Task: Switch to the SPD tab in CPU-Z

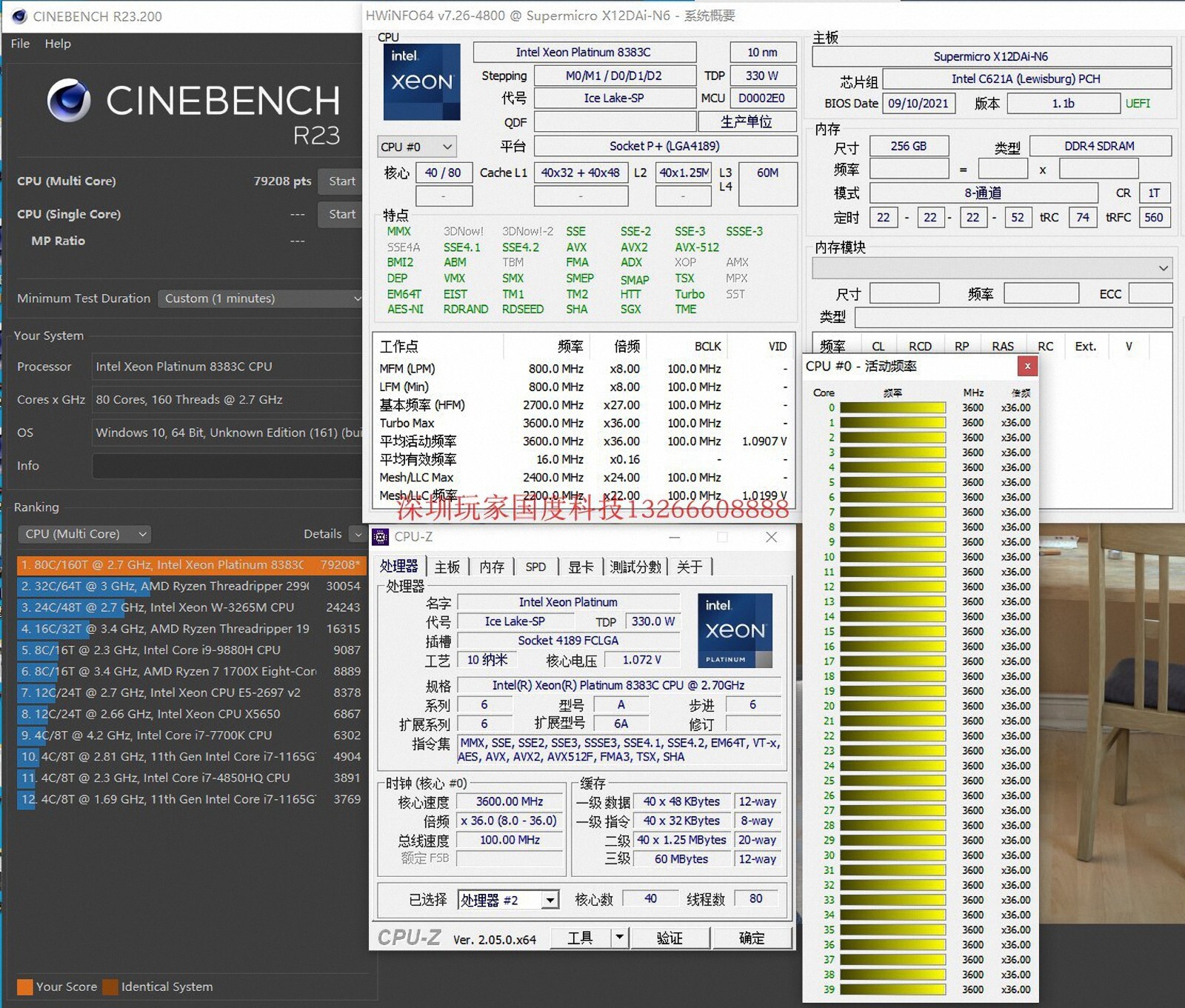Action: [x=535, y=567]
